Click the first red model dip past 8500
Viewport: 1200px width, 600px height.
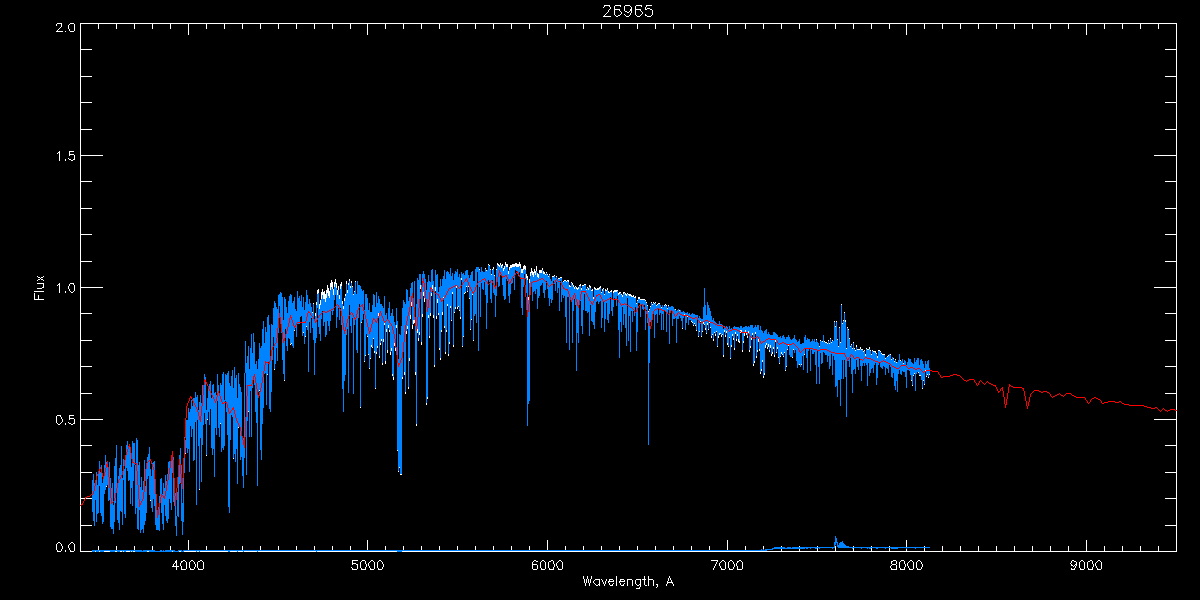click(1005, 403)
